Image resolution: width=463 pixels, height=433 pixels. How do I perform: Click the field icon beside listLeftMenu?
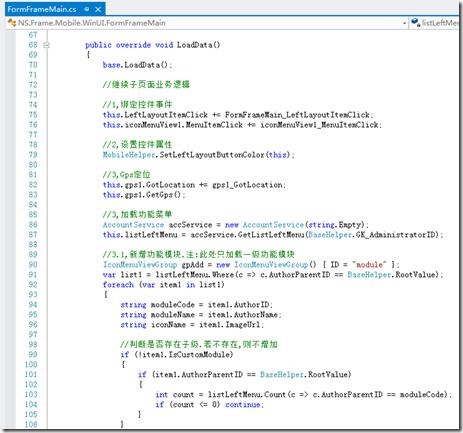pyautogui.click(x=415, y=23)
